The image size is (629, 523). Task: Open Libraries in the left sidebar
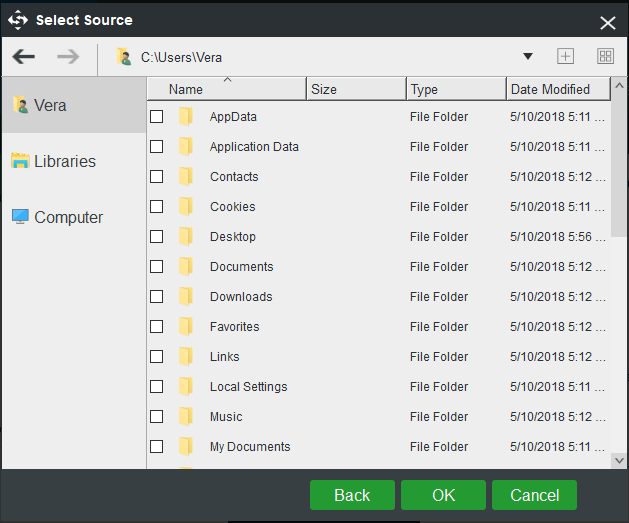coord(74,161)
